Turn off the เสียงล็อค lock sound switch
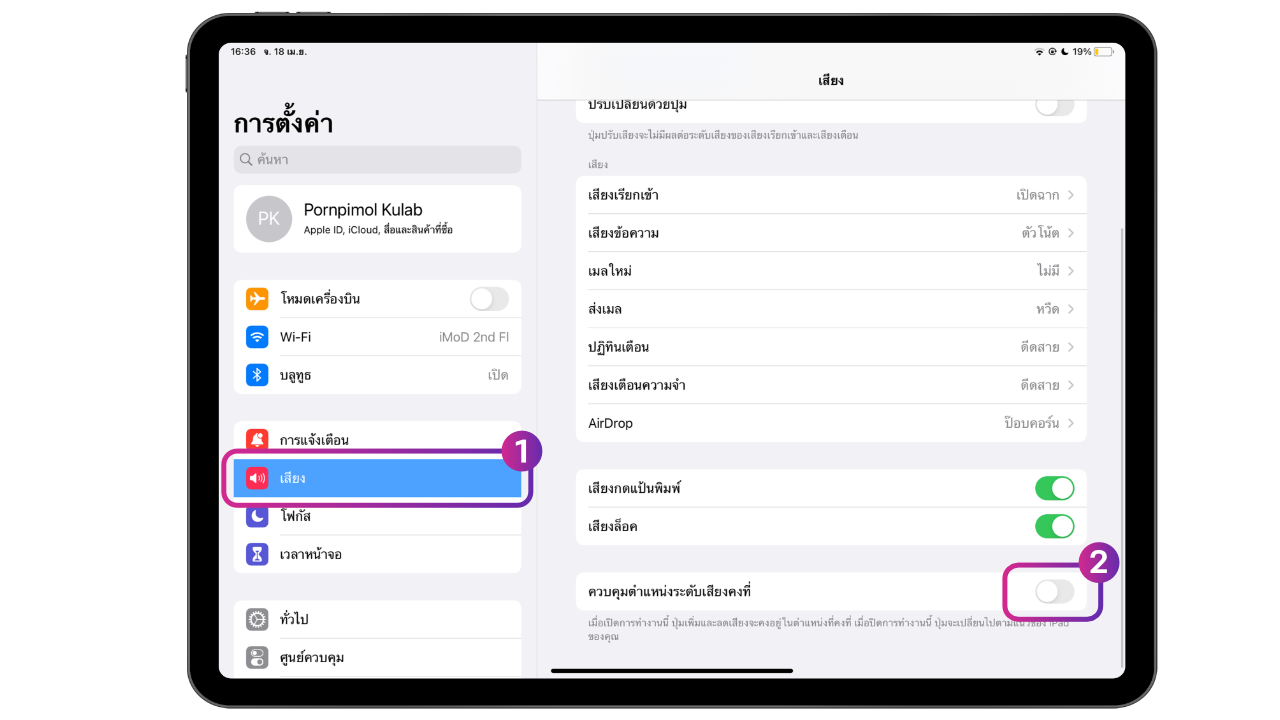The height and width of the screenshot is (720, 1280). [x=1054, y=526]
